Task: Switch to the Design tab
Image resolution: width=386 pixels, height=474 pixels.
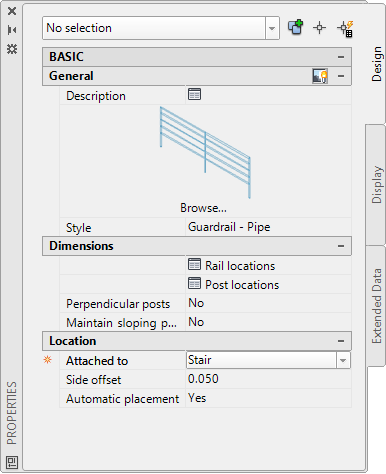Action: [x=376, y=64]
